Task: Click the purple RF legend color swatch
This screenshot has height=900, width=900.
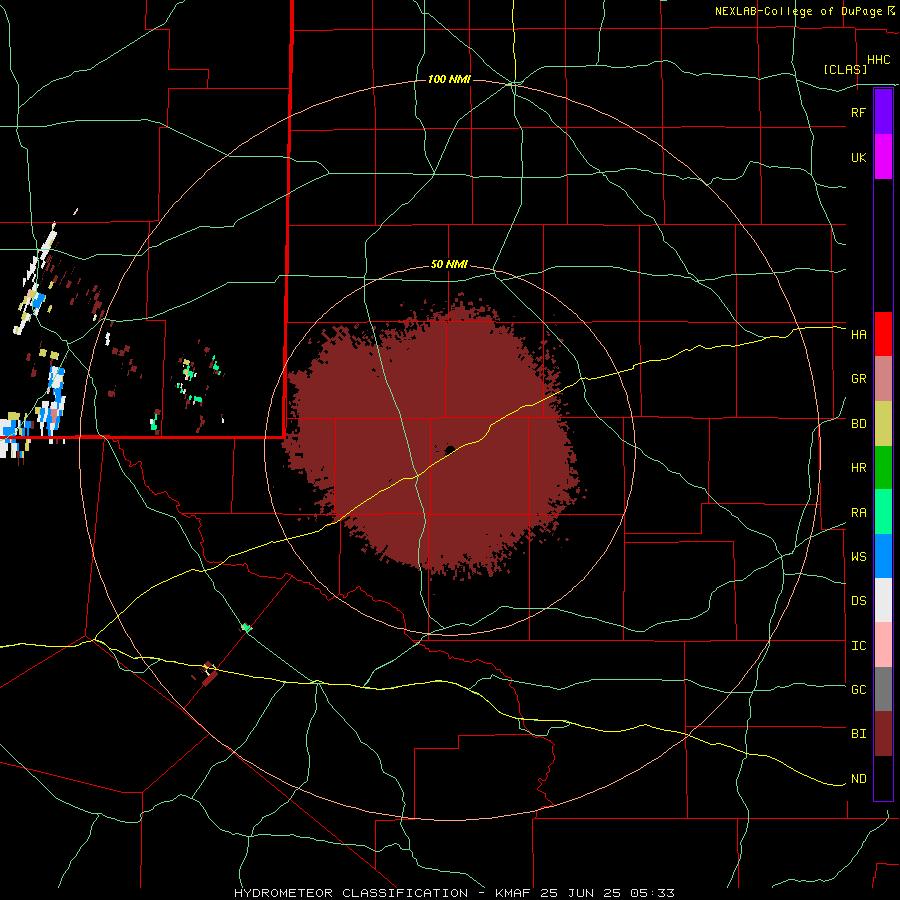Action: click(x=883, y=112)
